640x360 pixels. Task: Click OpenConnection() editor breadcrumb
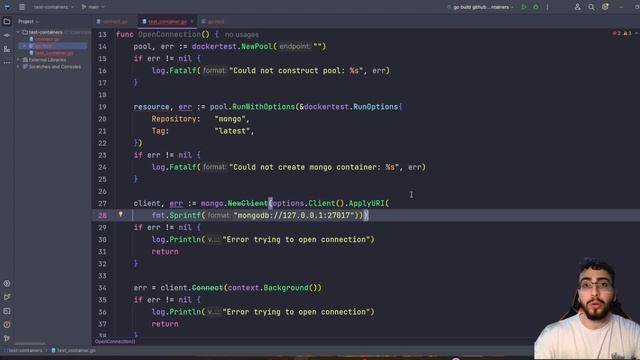(x=115, y=341)
